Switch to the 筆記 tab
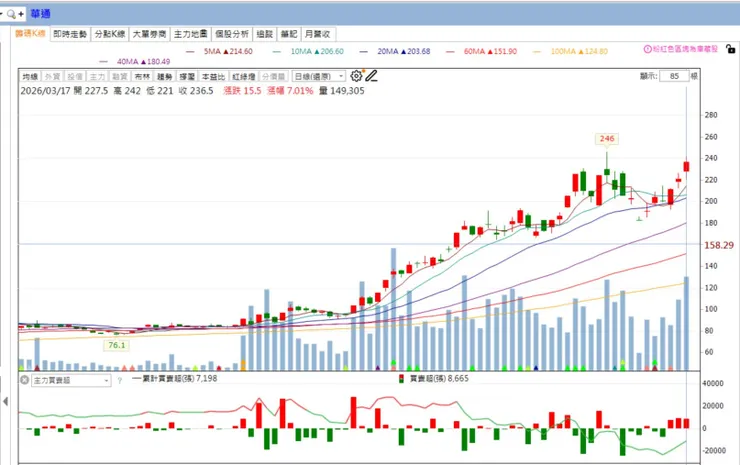This screenshot has height=465, width=740. (289, 34)
